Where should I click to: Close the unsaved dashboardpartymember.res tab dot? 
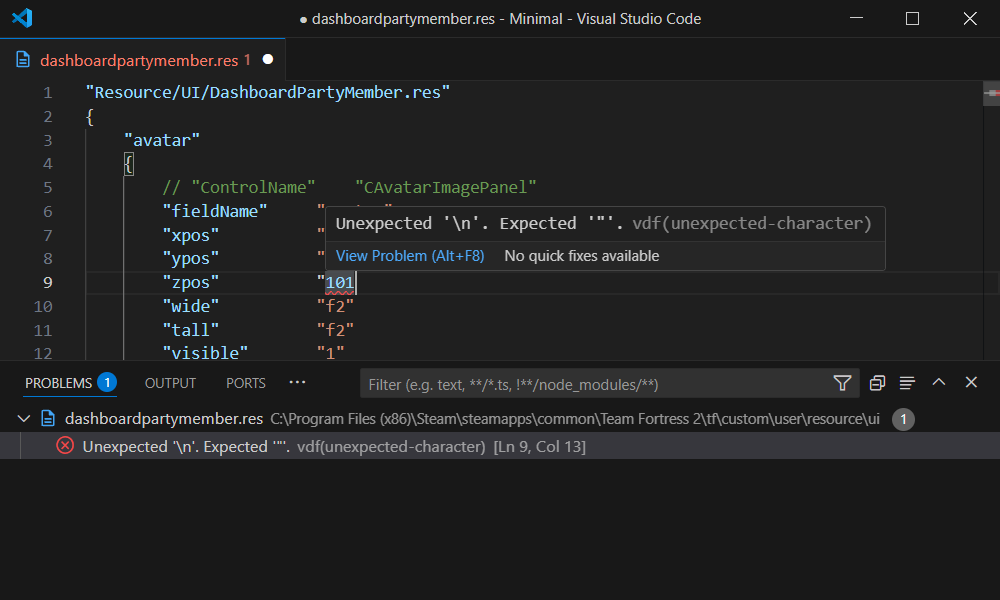pos(268,59)
